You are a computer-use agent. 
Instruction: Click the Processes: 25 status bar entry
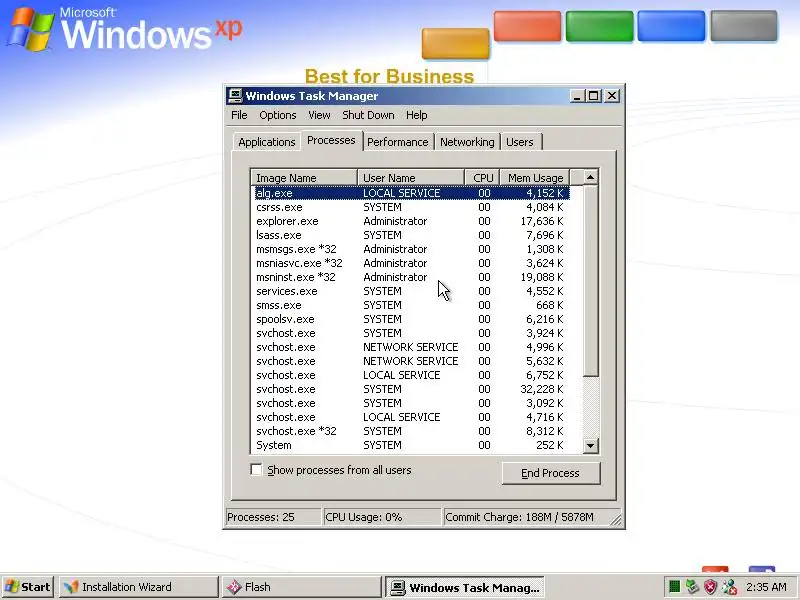tap(273, 517)
